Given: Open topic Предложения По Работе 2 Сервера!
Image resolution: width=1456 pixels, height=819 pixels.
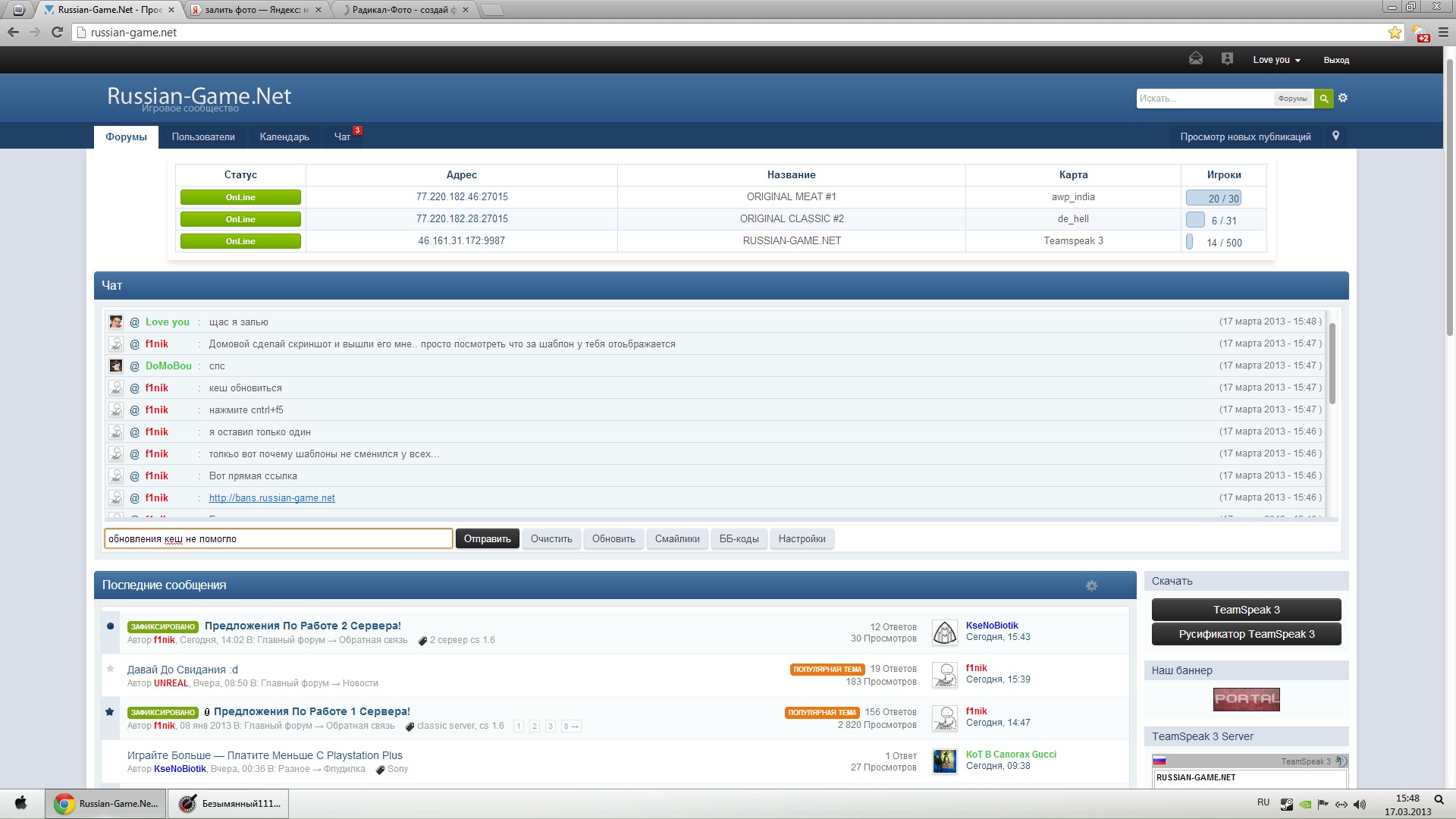Looking at the screenshot, I should pos(303,626).
